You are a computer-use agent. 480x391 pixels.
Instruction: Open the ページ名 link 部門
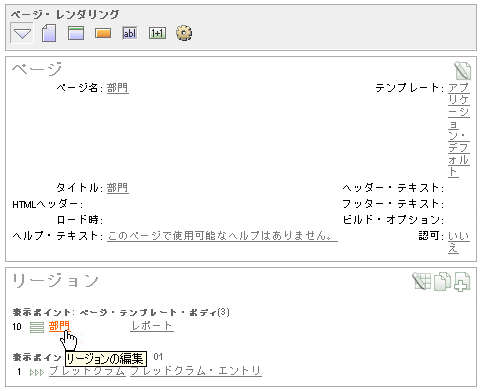[x=117, y=88]
